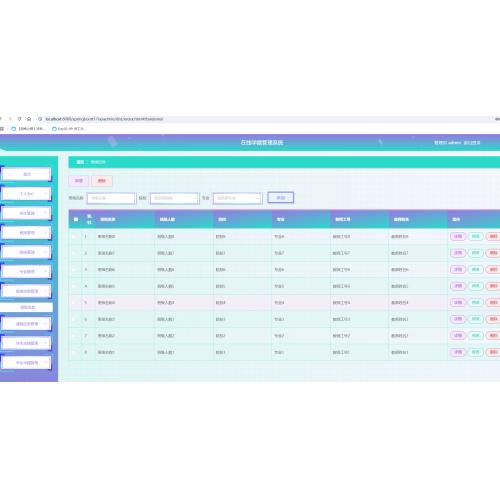Open the second filter dropdown above table
The width and height of the screenshot is (500, 500).
click(x=174, y=198)
